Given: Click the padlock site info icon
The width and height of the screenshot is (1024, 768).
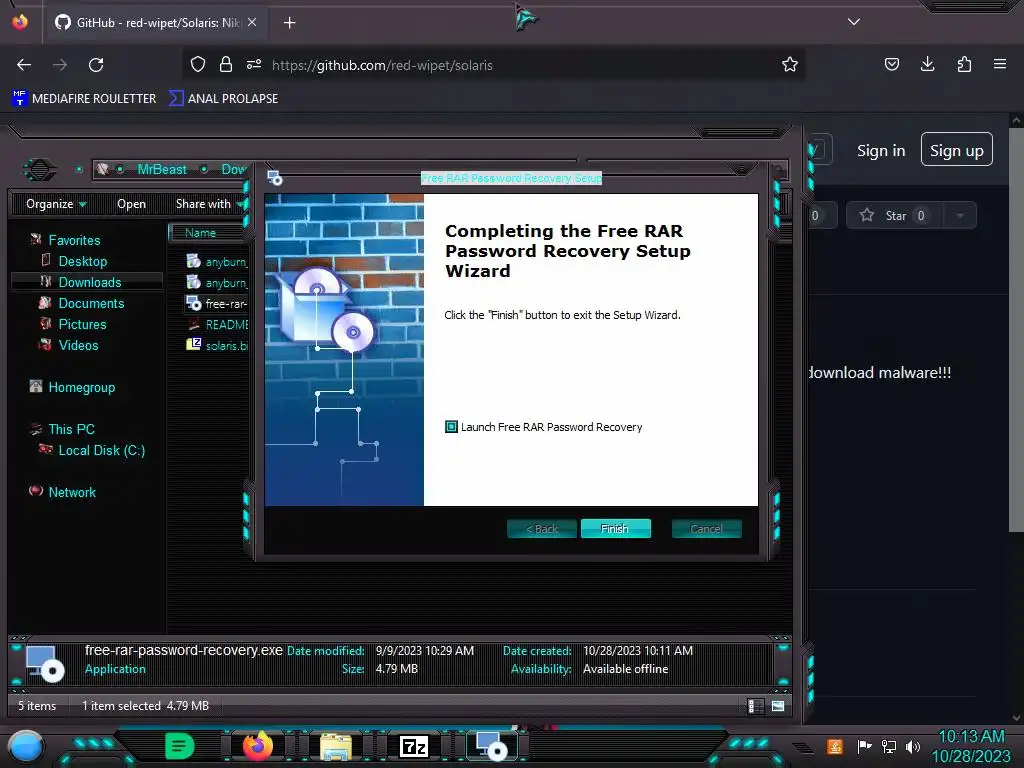Looking at the screenshot, I should pyautogui.click(x=226, y=65).
